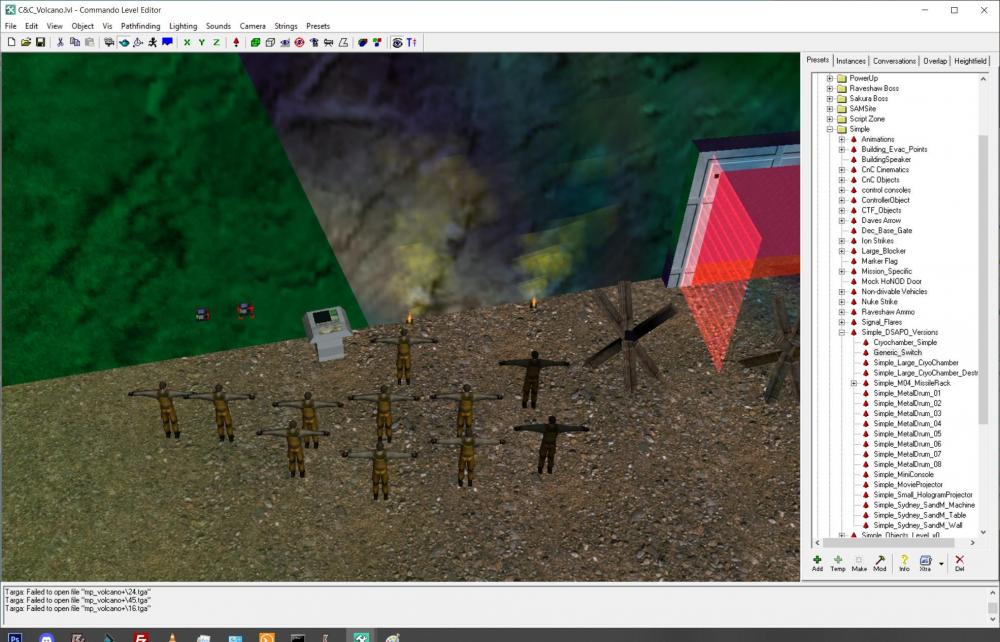Click the Cut scissors icon
This screenshot has height=642, width=1000.
60,42
